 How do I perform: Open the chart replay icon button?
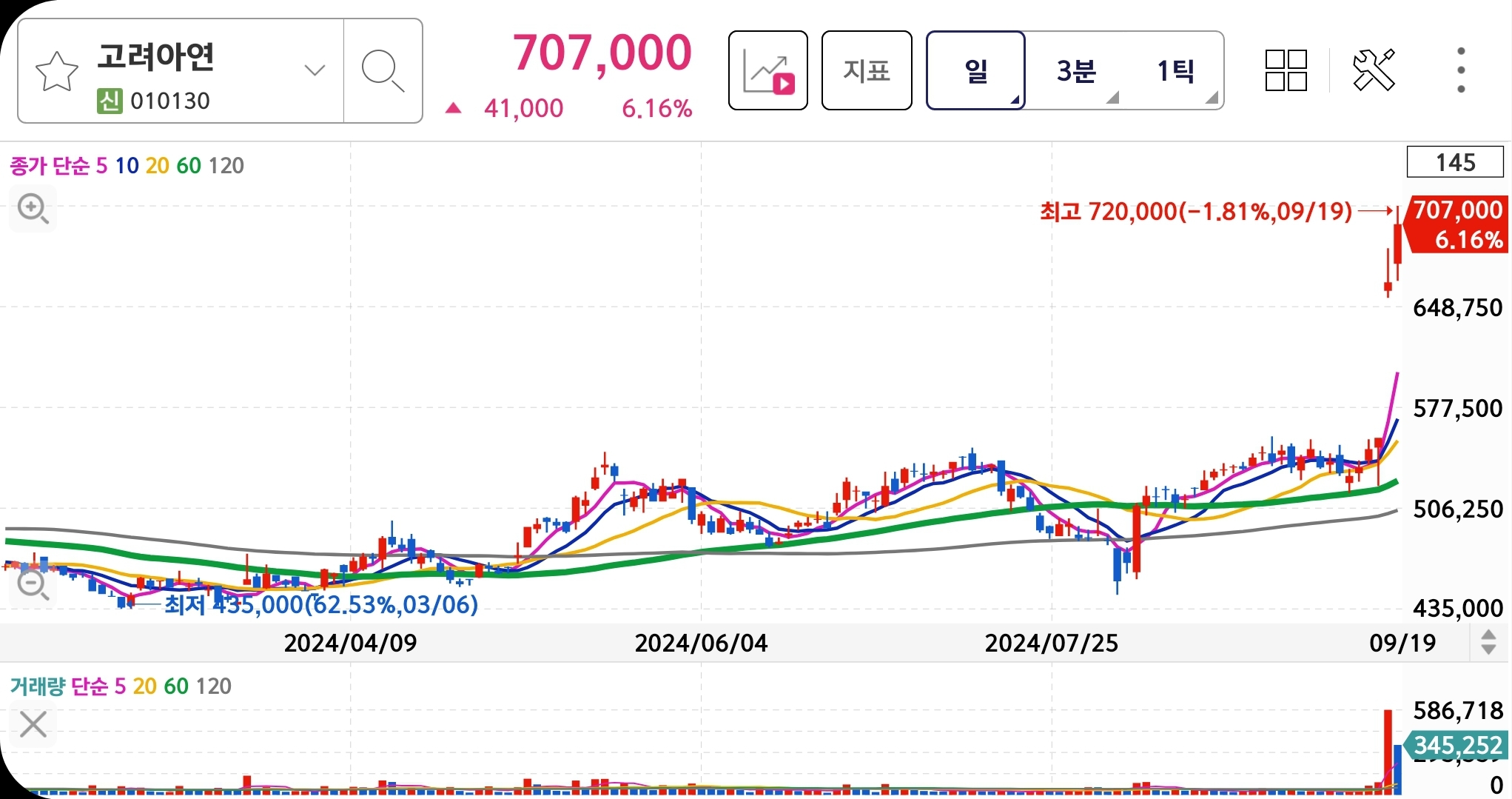(768, 70)
